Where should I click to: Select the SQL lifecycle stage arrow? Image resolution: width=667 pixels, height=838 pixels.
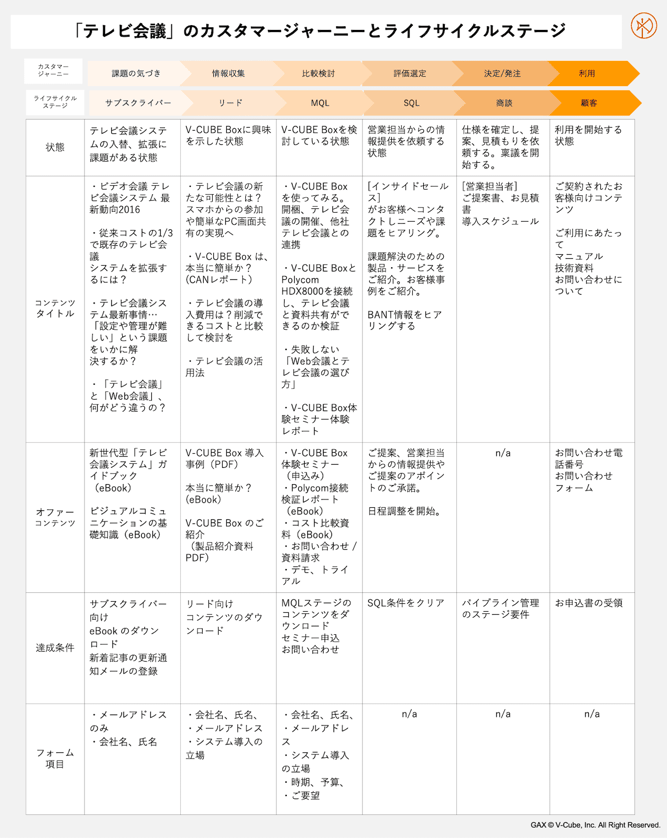(x=412, y=103)
